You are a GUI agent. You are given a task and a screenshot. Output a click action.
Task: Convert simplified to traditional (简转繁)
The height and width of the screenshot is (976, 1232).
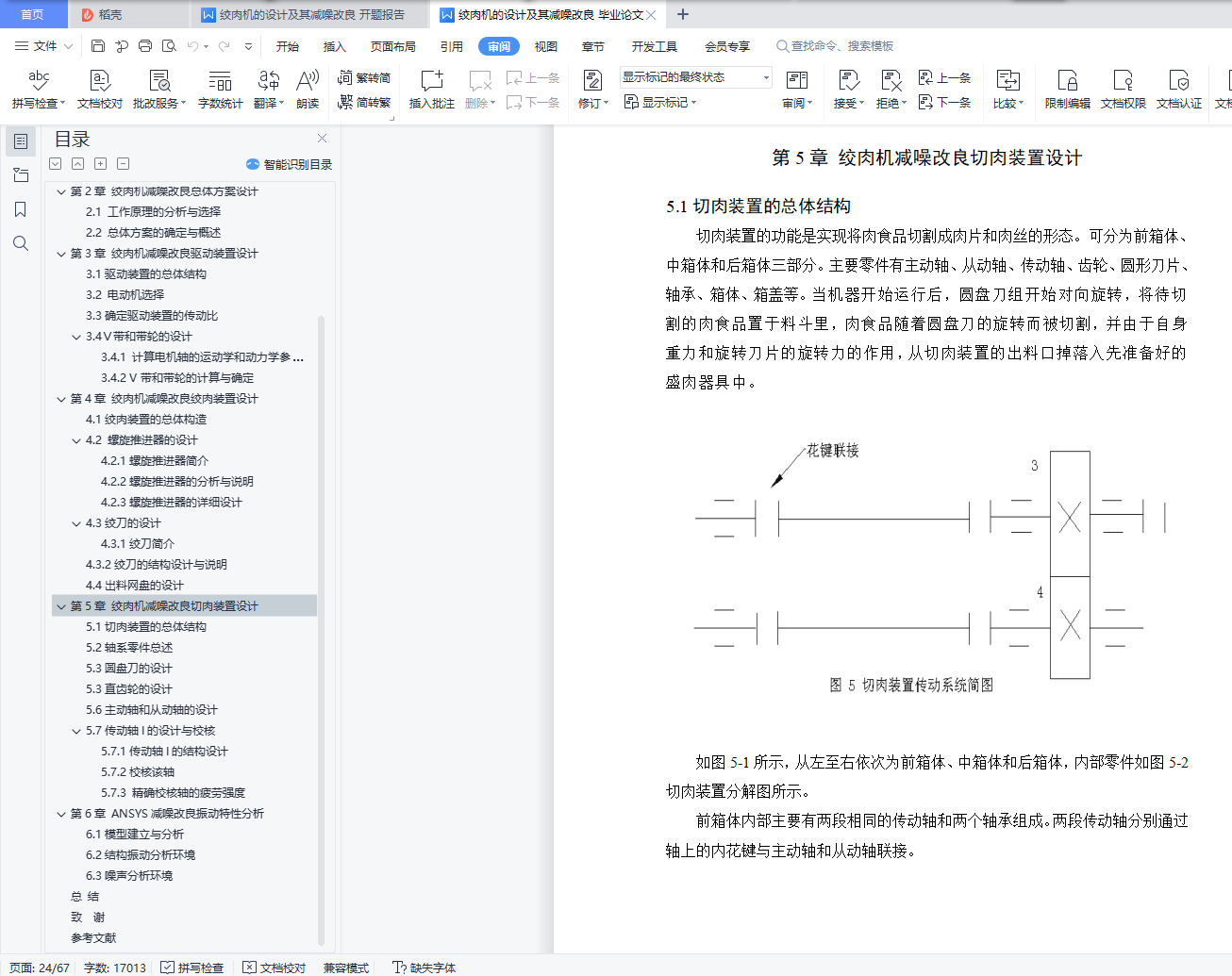pos(364,102)
